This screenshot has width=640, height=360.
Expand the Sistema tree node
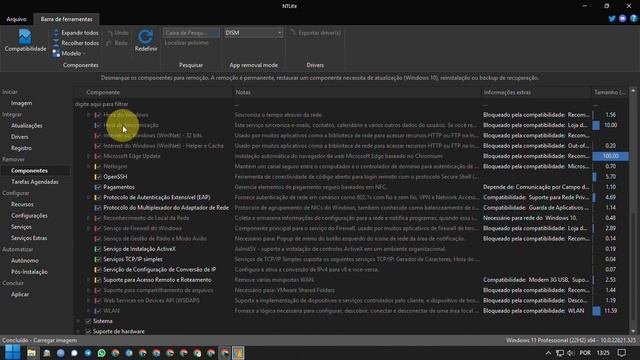tap(78, 321)
